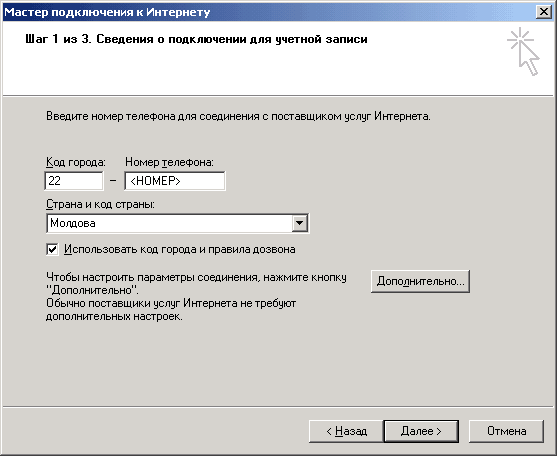Cancel the wizard with Отмена
Image resolution: width=557 pixels, height=456 pixels.
point(506,431)
